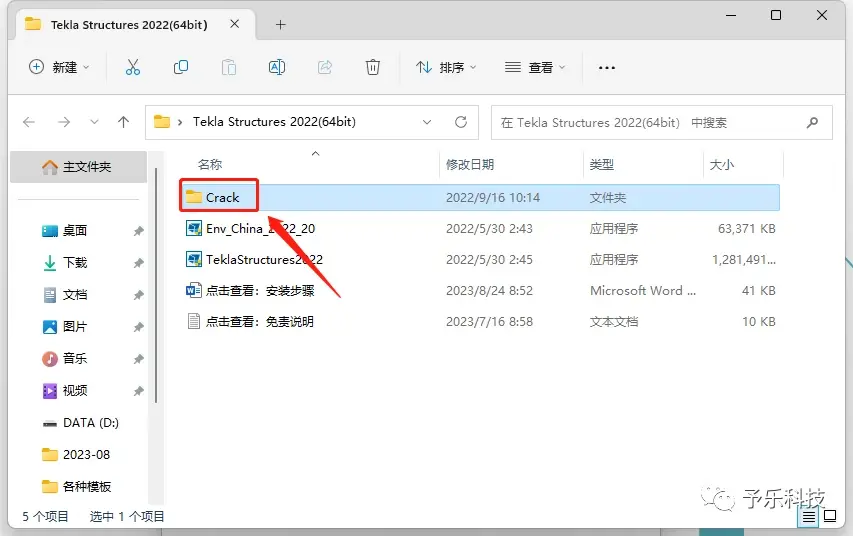The image size is (853, 536).
Task: Maximize the File Explorer window
Action: [x=776, y=15]
